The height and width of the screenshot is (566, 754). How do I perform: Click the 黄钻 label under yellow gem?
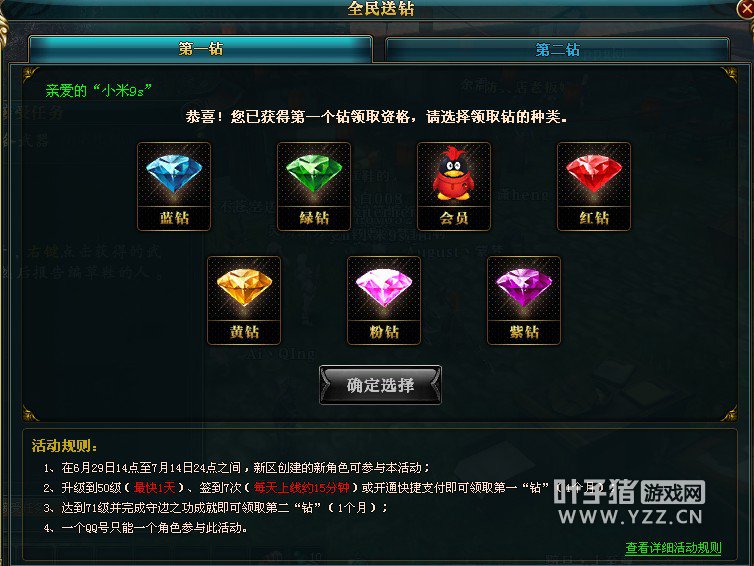pyautogui.click(x=244, y=332)
